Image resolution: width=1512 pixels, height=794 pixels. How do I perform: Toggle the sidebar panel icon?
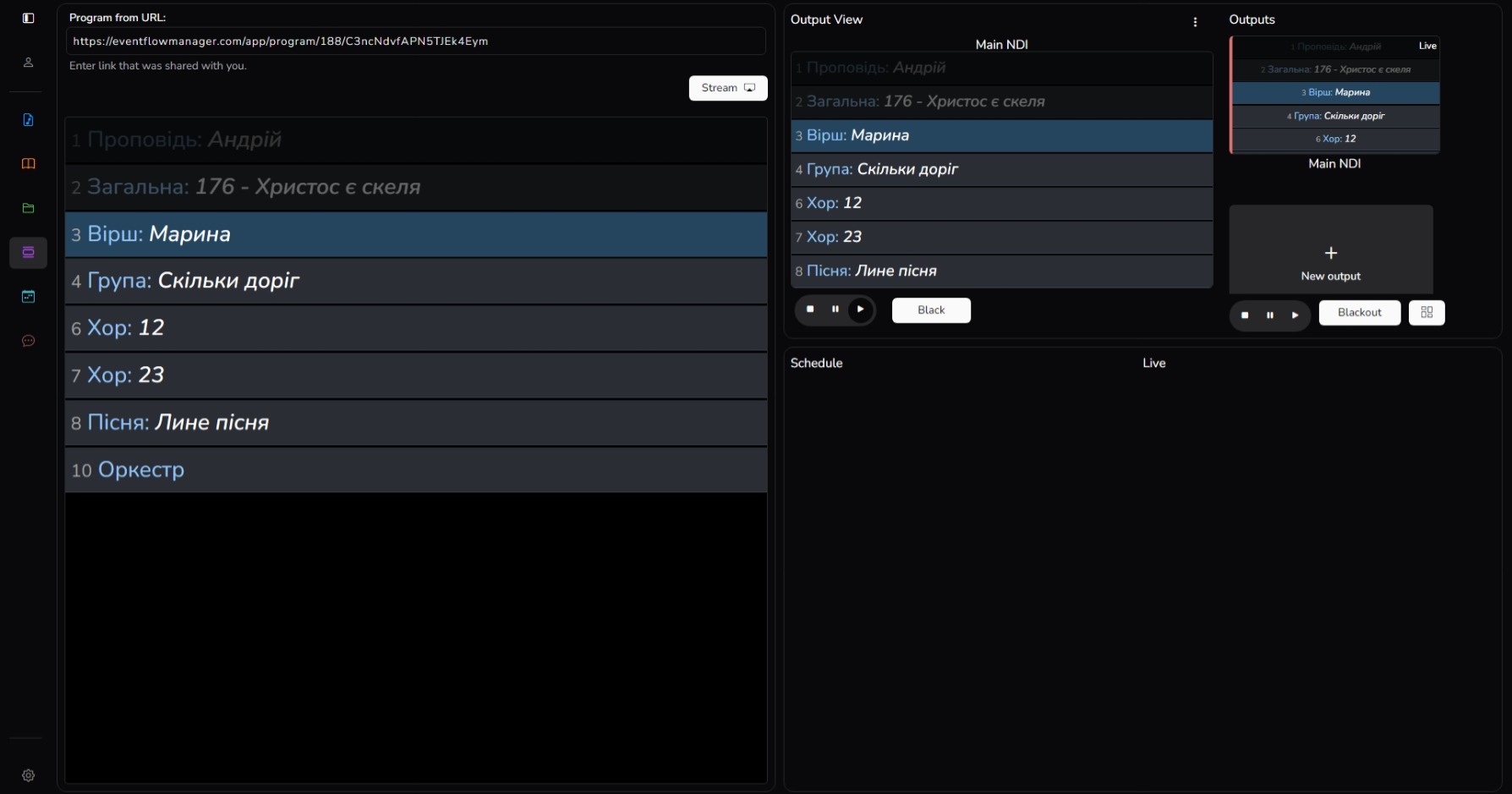click(x=28, y=18)
